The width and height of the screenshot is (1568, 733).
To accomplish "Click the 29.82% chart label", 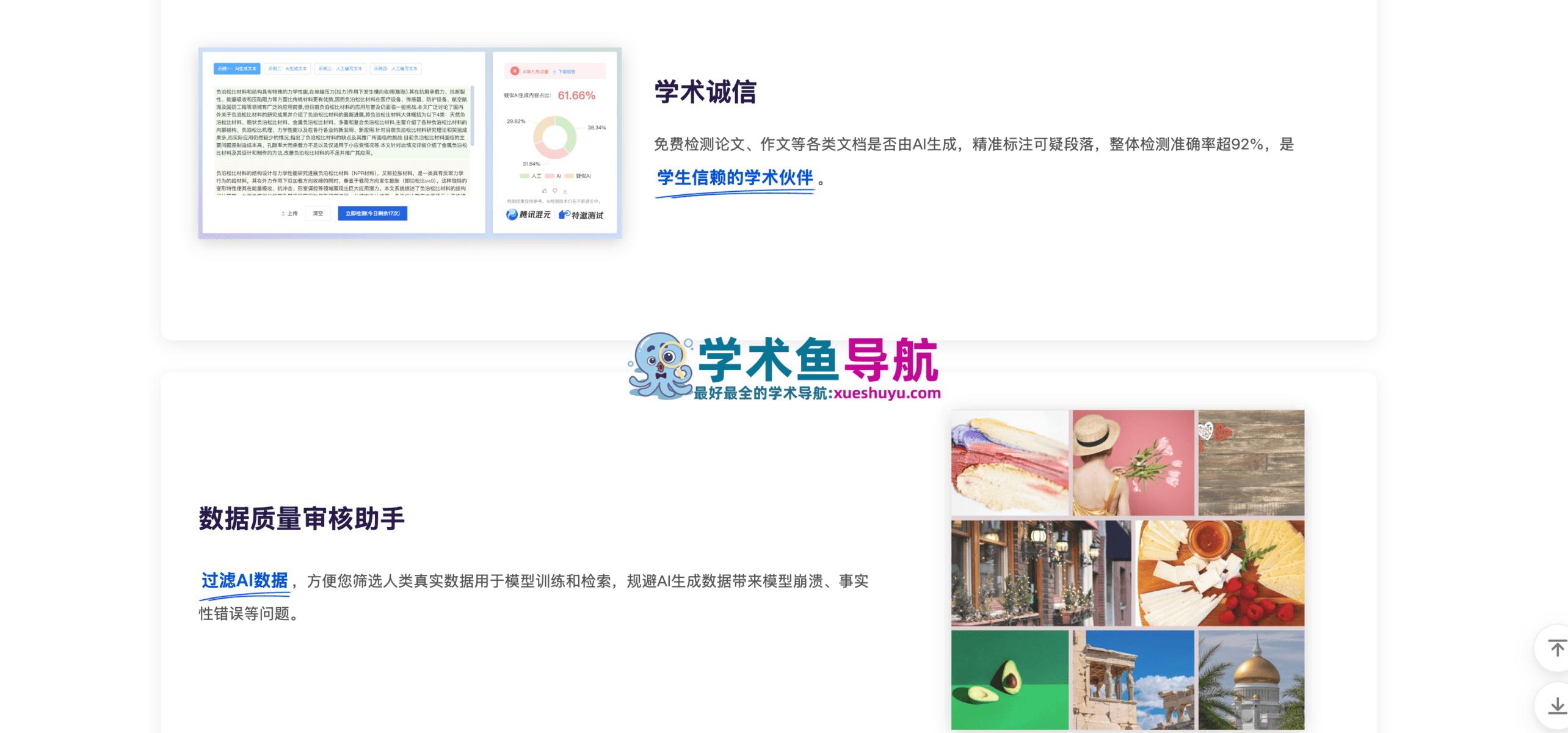I will pyautogui.click(x=516, y=122).
